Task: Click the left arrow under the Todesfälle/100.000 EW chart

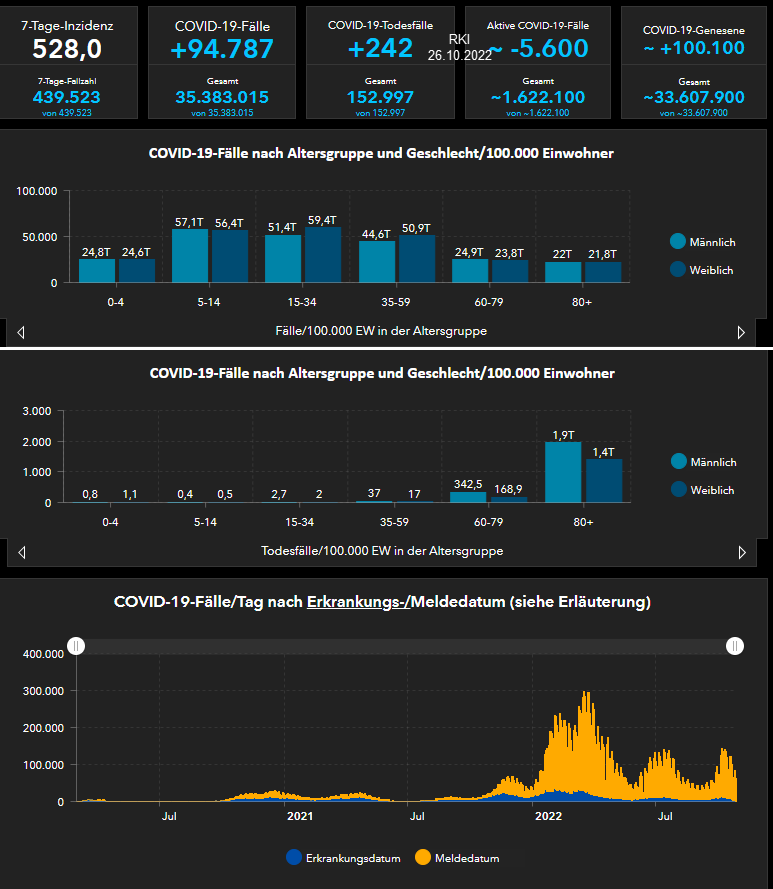Action: click(x=21, y=552)
